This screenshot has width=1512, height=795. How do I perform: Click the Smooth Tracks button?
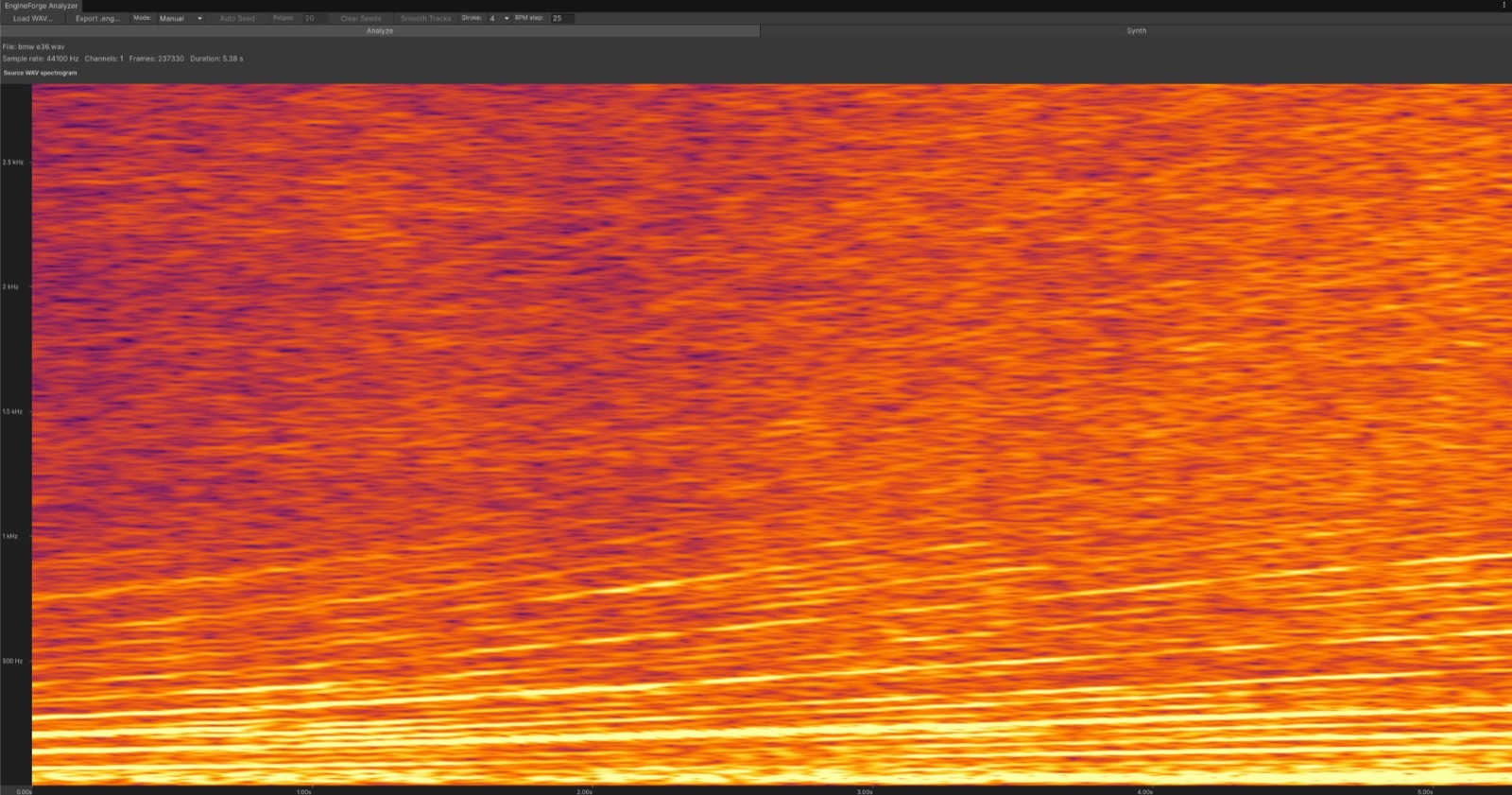tap(425, 18)
